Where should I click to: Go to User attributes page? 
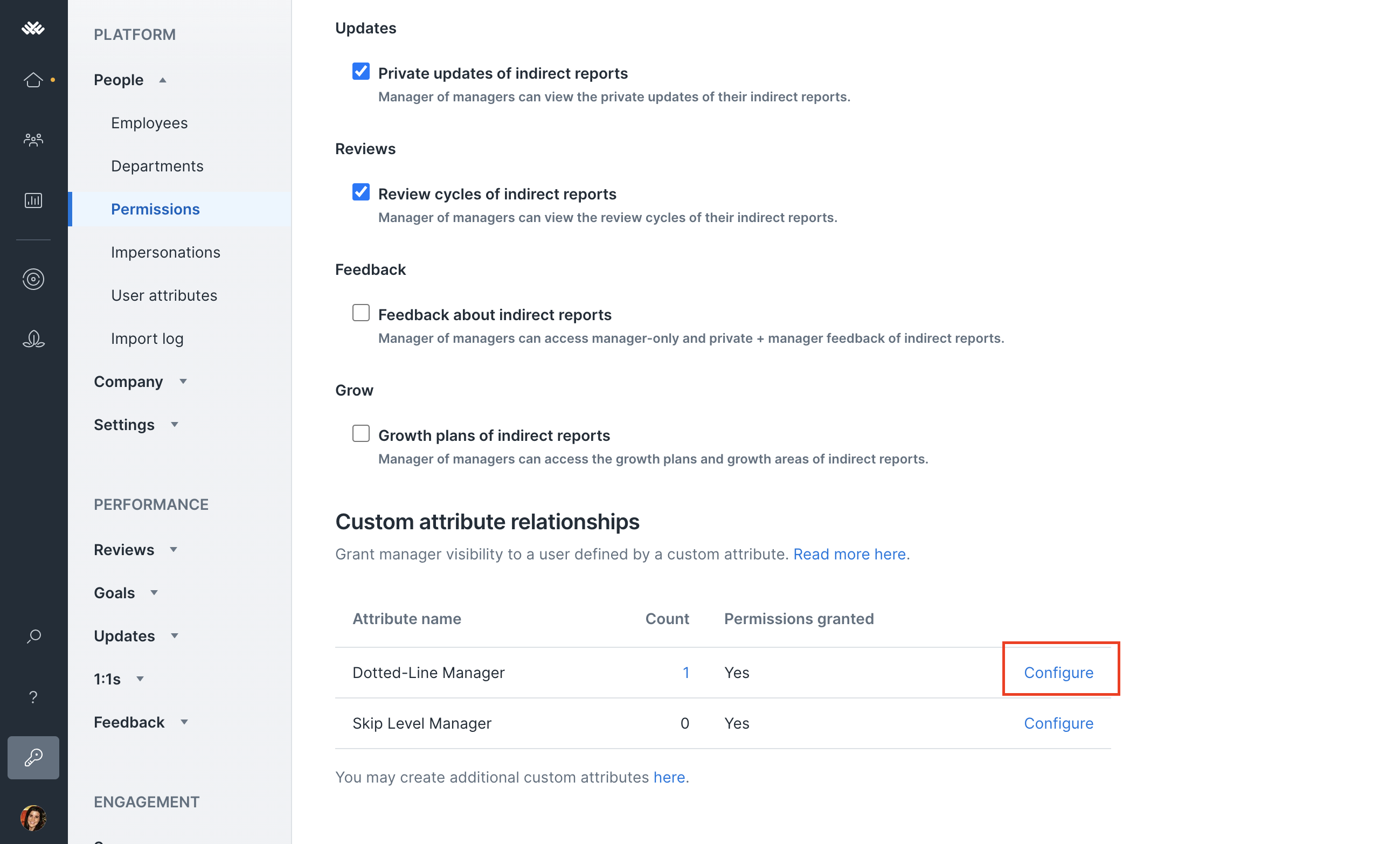164,295
